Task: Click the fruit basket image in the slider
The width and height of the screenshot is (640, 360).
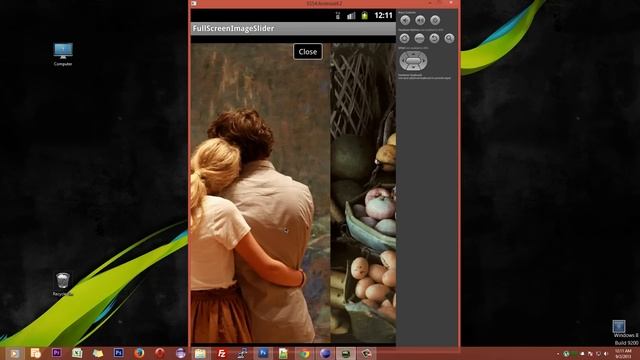Action: click(x=363, y=193)
